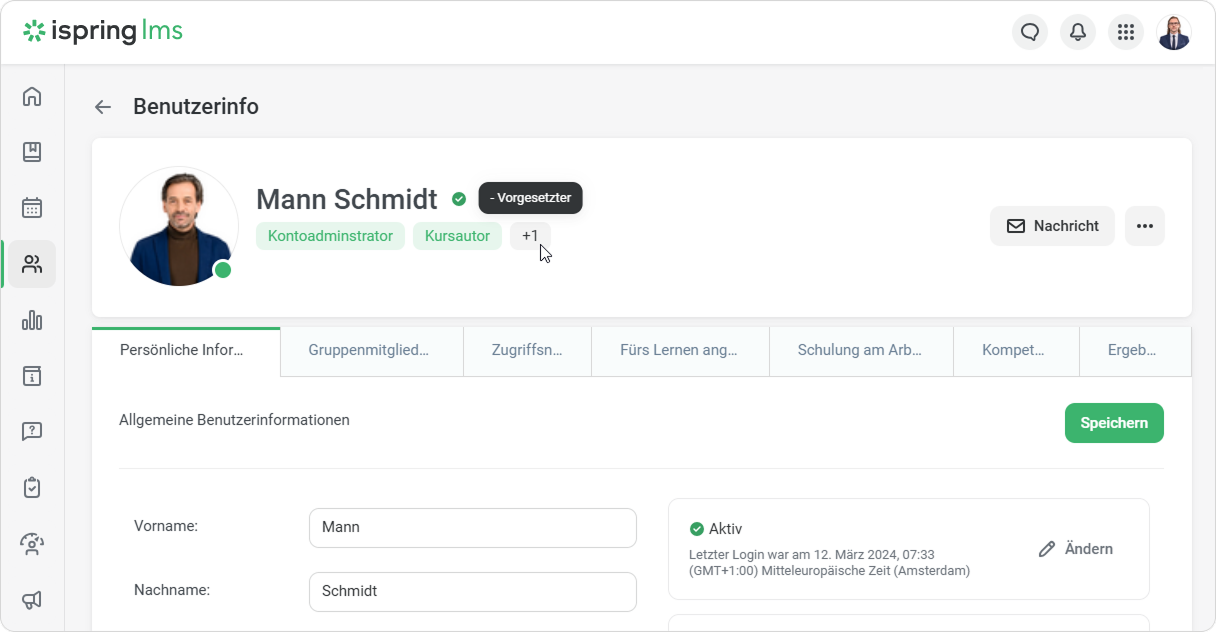Screen dimensions: 1216x632
Task: Switch to the Gruppenmitglied... tab
Action: click(371, 351)
